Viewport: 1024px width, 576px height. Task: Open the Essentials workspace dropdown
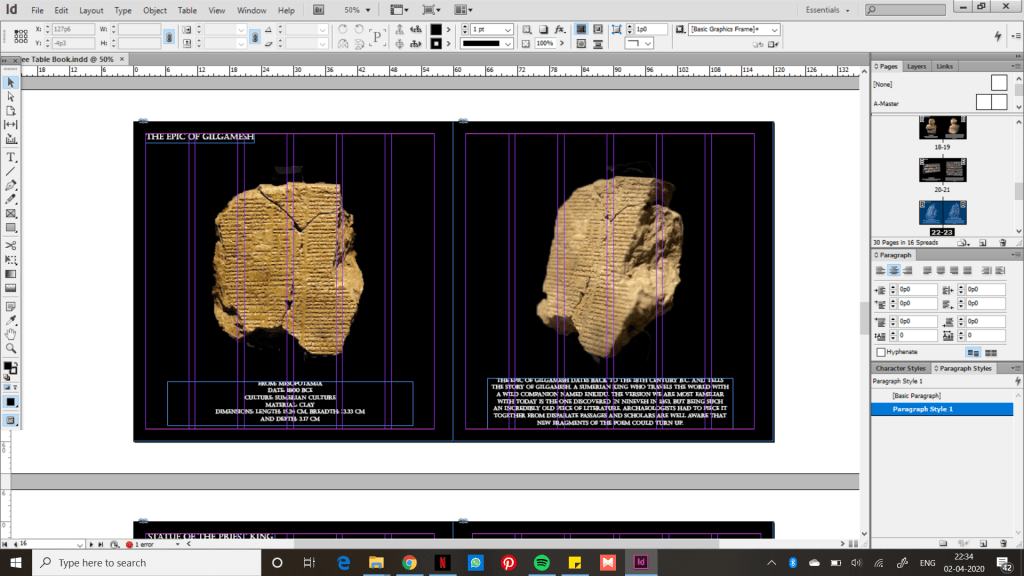click(834, 10)
